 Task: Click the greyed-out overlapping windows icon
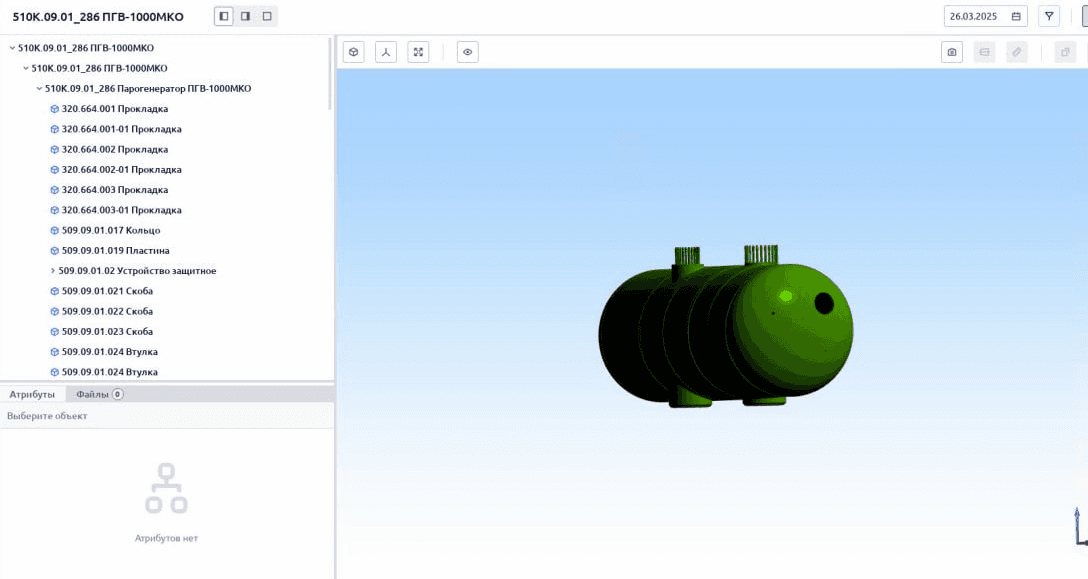coord(1065,52)
